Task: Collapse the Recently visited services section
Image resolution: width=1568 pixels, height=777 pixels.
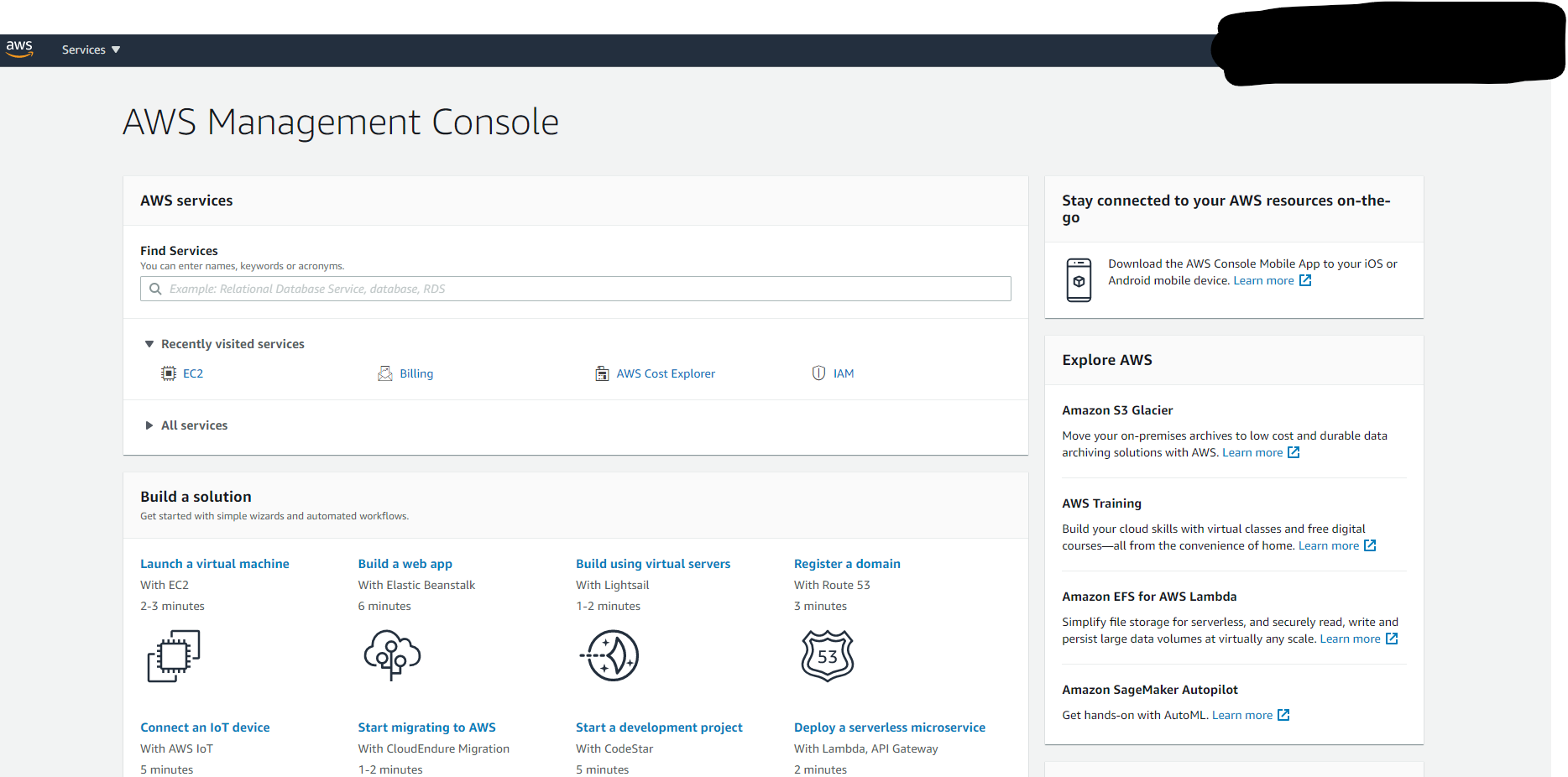Action: click(149, 344)
